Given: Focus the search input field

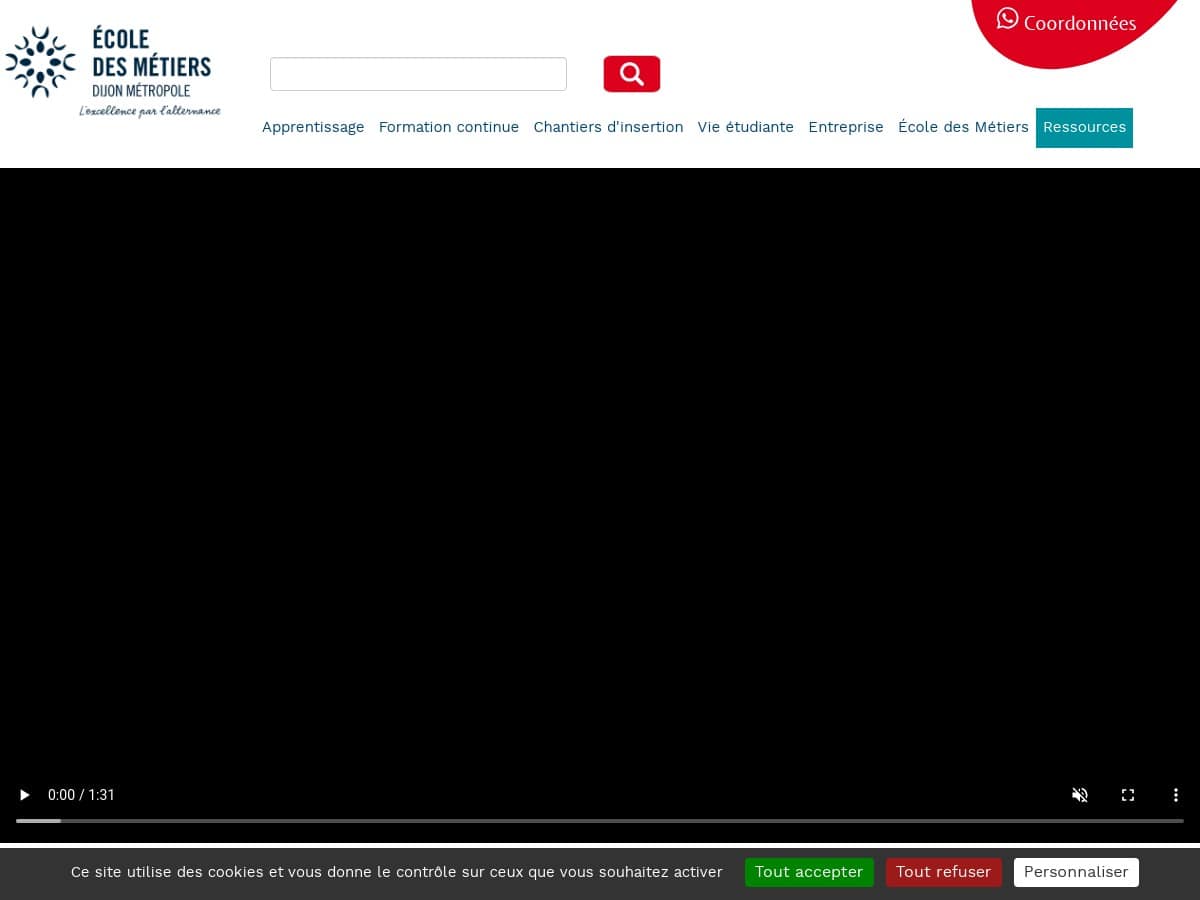Looking at the screenshot, I should (418, 74).
